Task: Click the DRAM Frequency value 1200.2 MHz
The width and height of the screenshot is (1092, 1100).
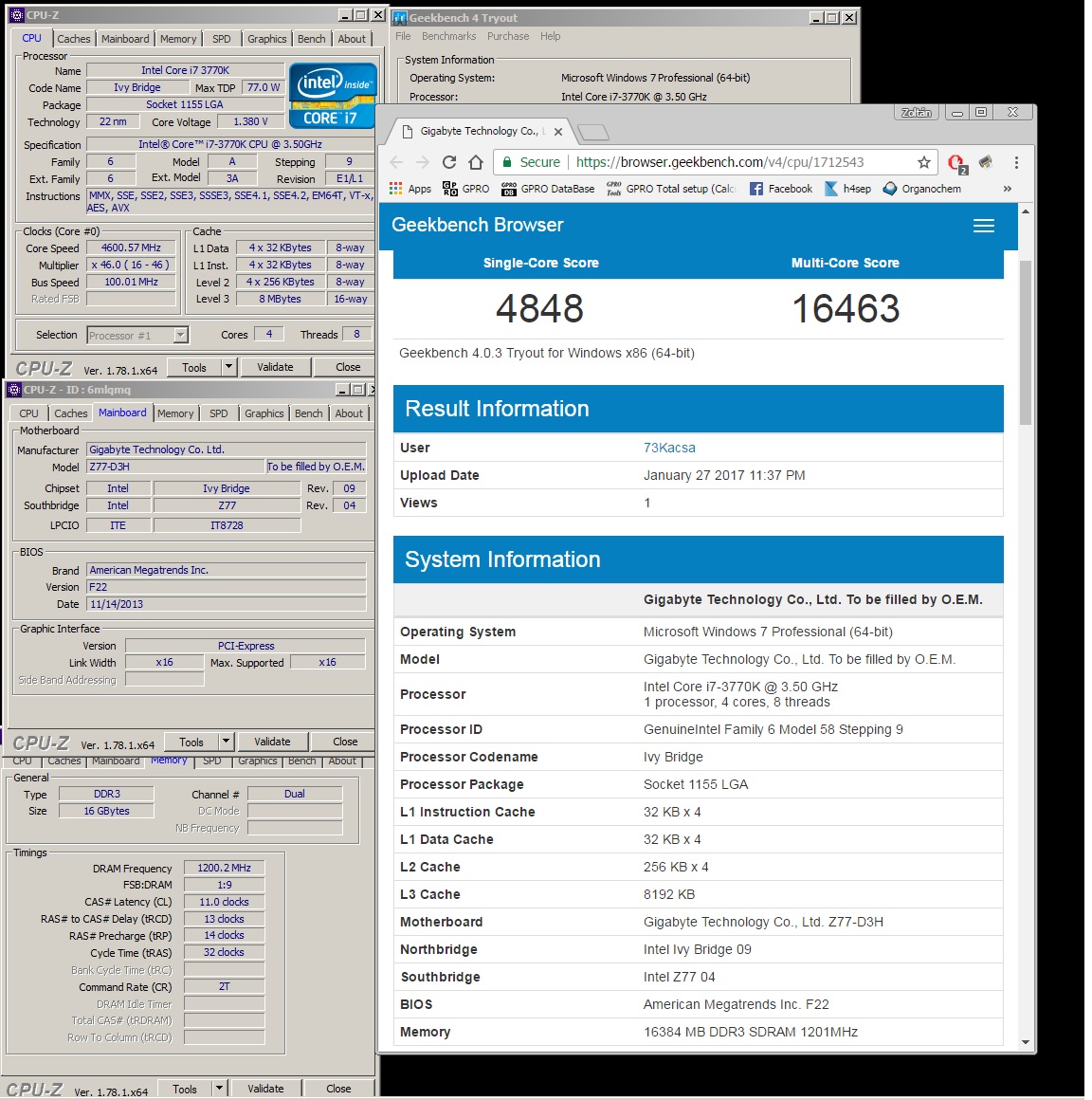Action: pos(224,868)
